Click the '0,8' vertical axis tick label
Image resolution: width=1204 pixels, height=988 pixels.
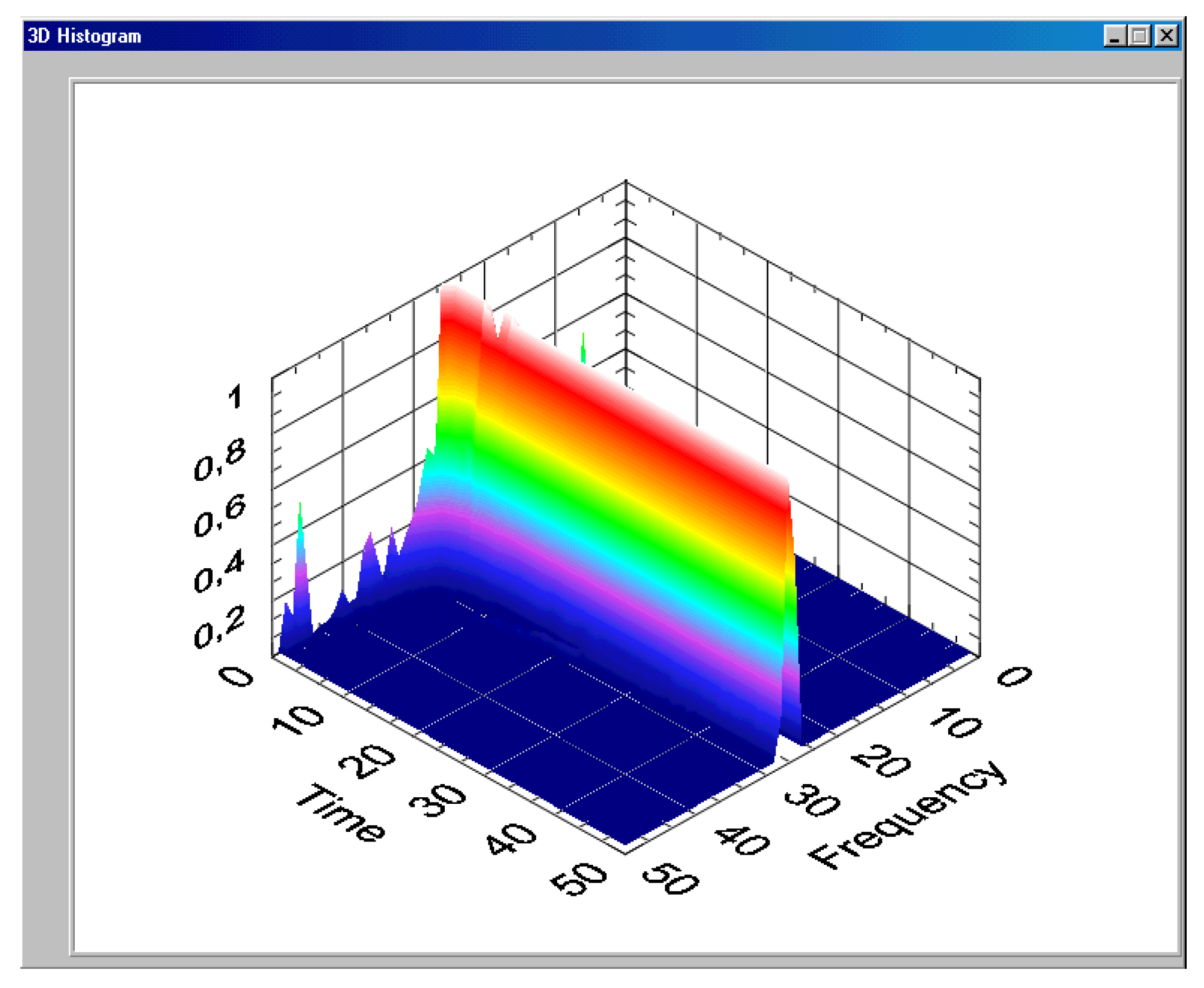coord(219,461)
